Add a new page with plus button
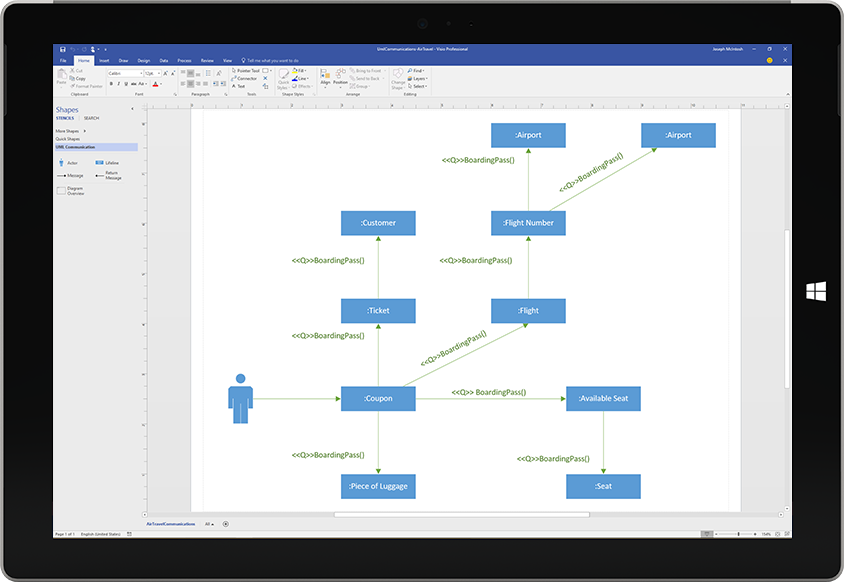 [226, 523]
